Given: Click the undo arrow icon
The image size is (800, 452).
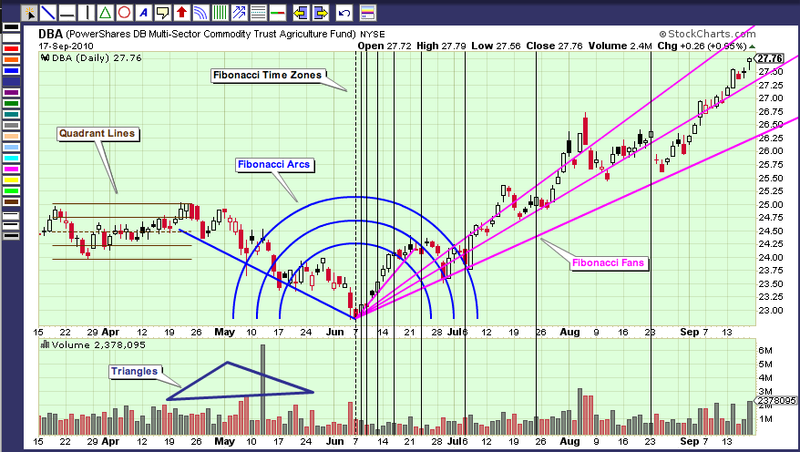Looking at the screenshot, I should click(x=344, y=13).
